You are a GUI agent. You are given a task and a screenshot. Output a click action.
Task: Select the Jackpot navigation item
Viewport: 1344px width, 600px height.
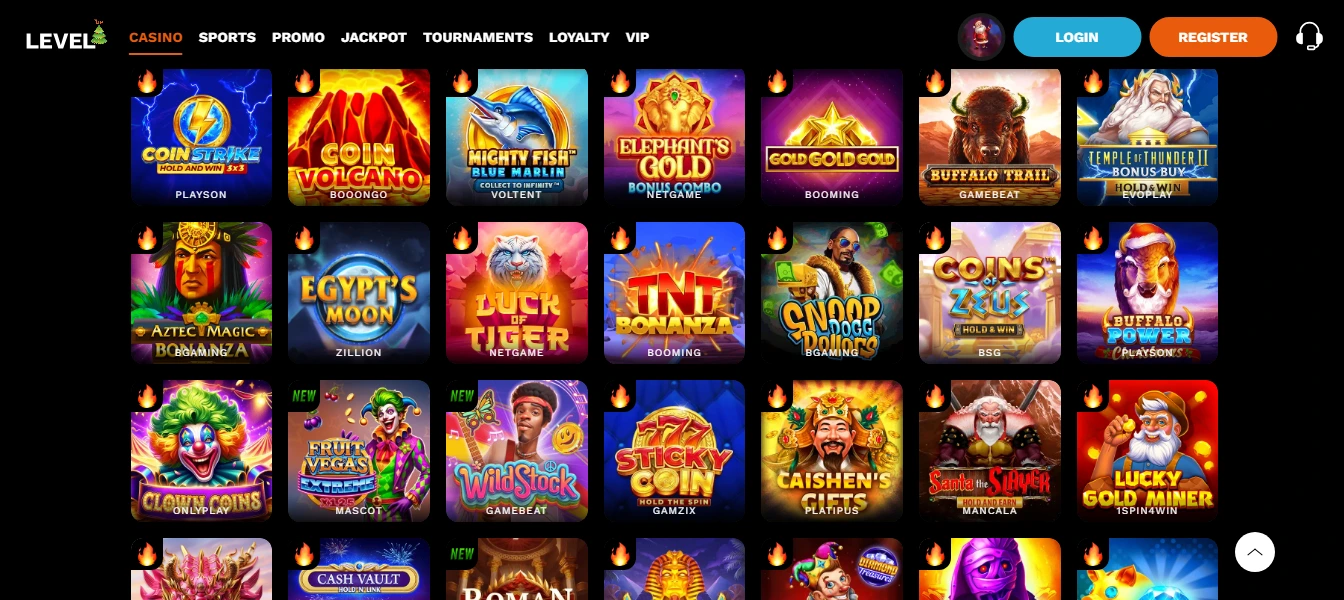[374, 37]
